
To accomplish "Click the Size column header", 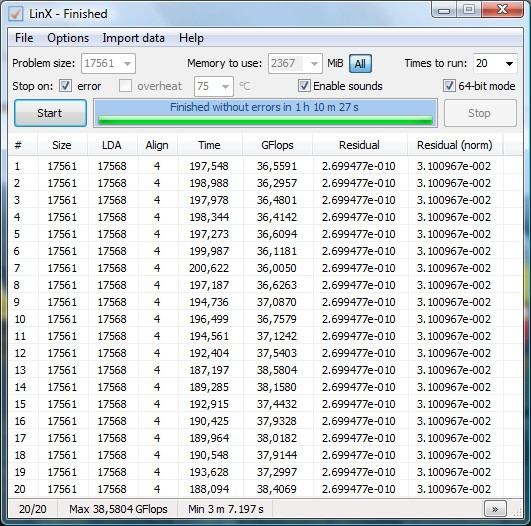I will click(x=62, y=145).
